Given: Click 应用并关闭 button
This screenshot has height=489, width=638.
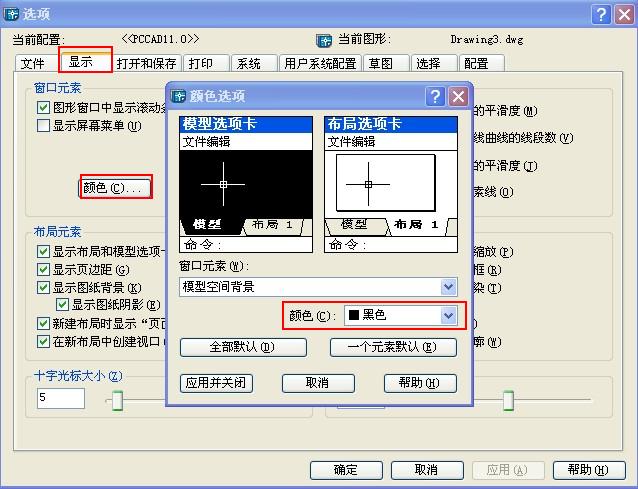Looking at the screenshot, I should click(216, 383).
